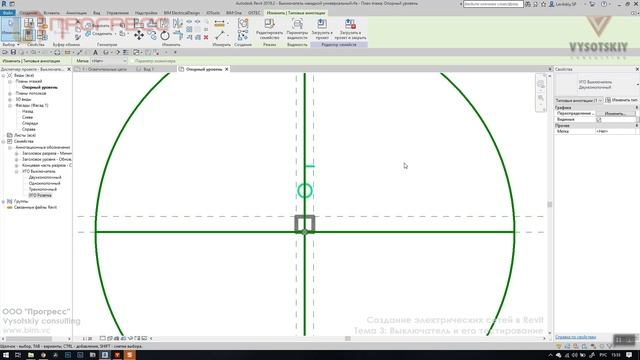Expand the Groups (Группы) tree node

pos(4,202)
